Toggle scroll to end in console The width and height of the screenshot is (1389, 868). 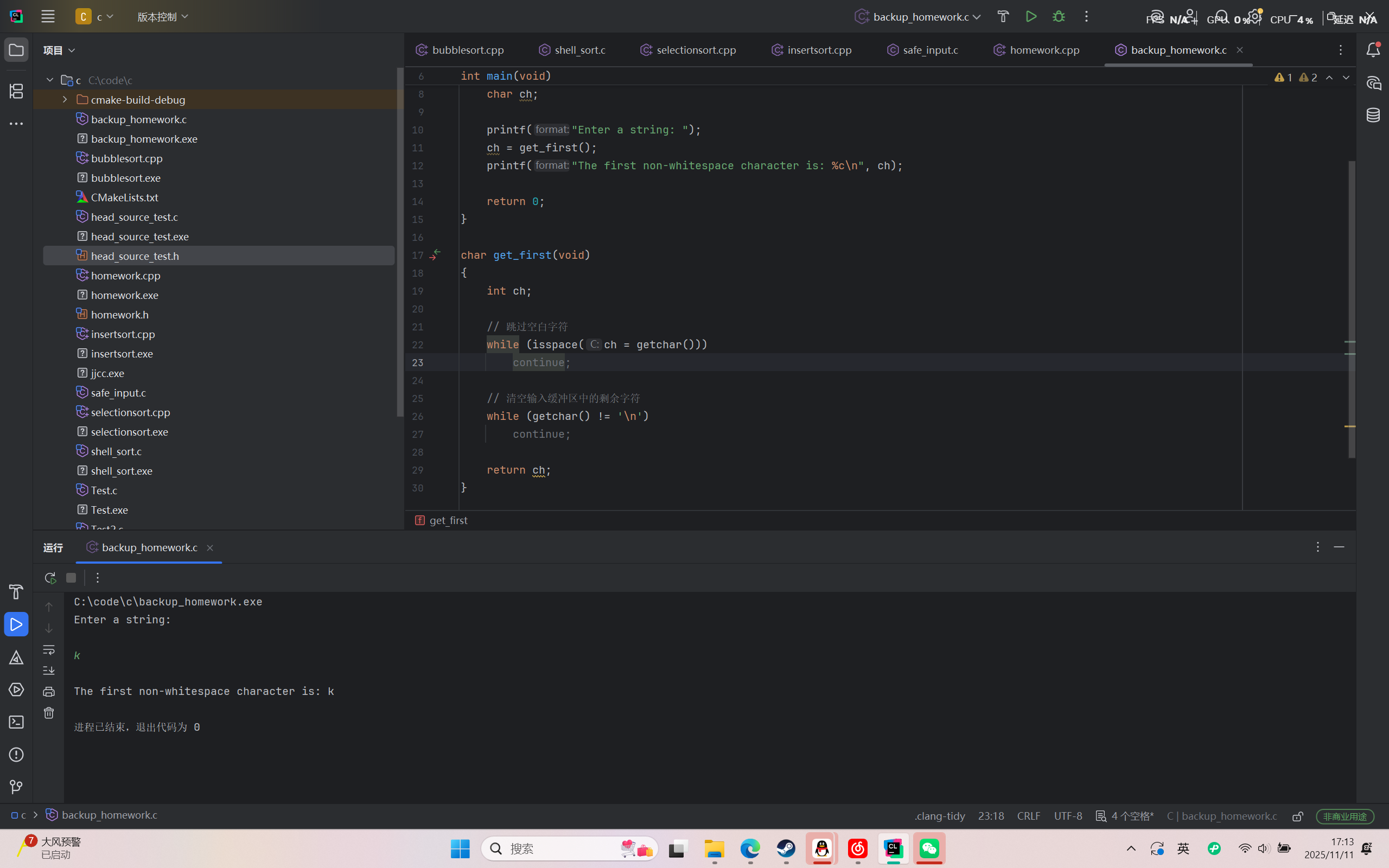pos(49,671)
